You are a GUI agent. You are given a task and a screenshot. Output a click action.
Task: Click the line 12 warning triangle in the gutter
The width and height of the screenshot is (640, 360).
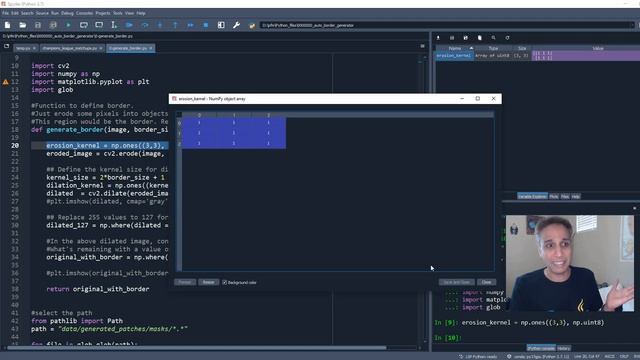coord(5,82)
